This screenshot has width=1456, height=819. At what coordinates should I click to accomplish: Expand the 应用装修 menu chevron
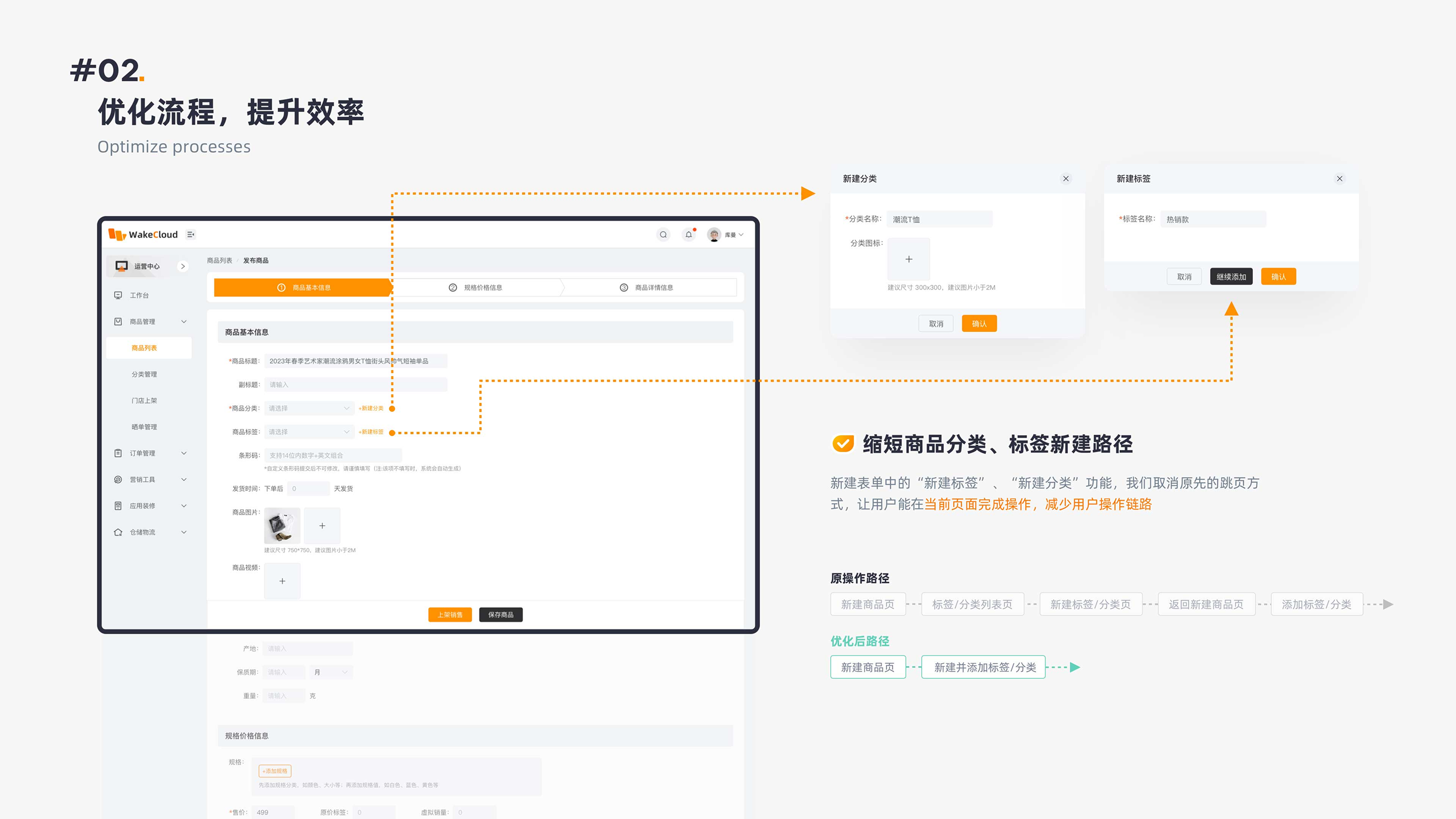pos(184,506)
